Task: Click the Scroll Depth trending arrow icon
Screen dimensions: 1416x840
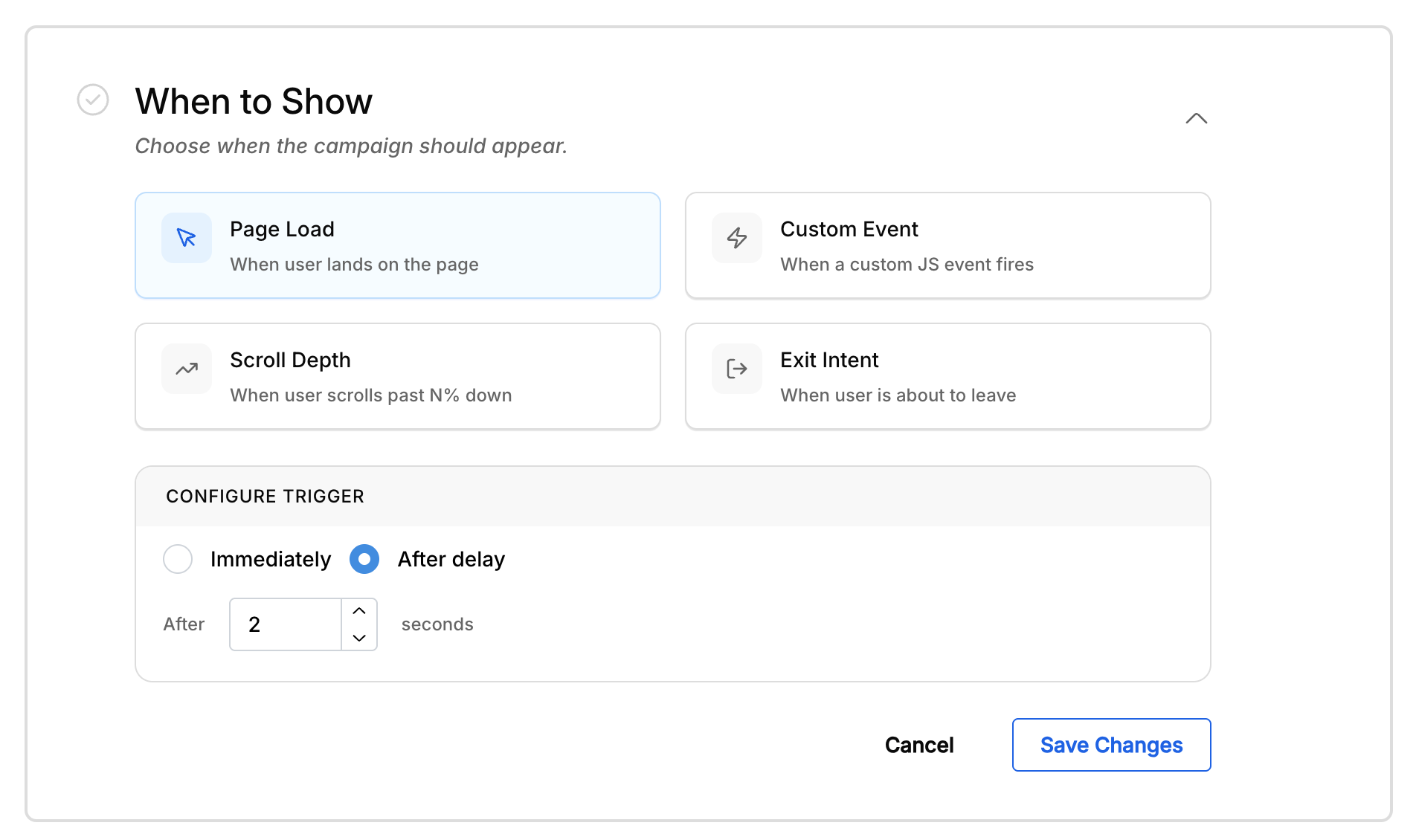Action: pyautogui.click(x=187, y=369)
